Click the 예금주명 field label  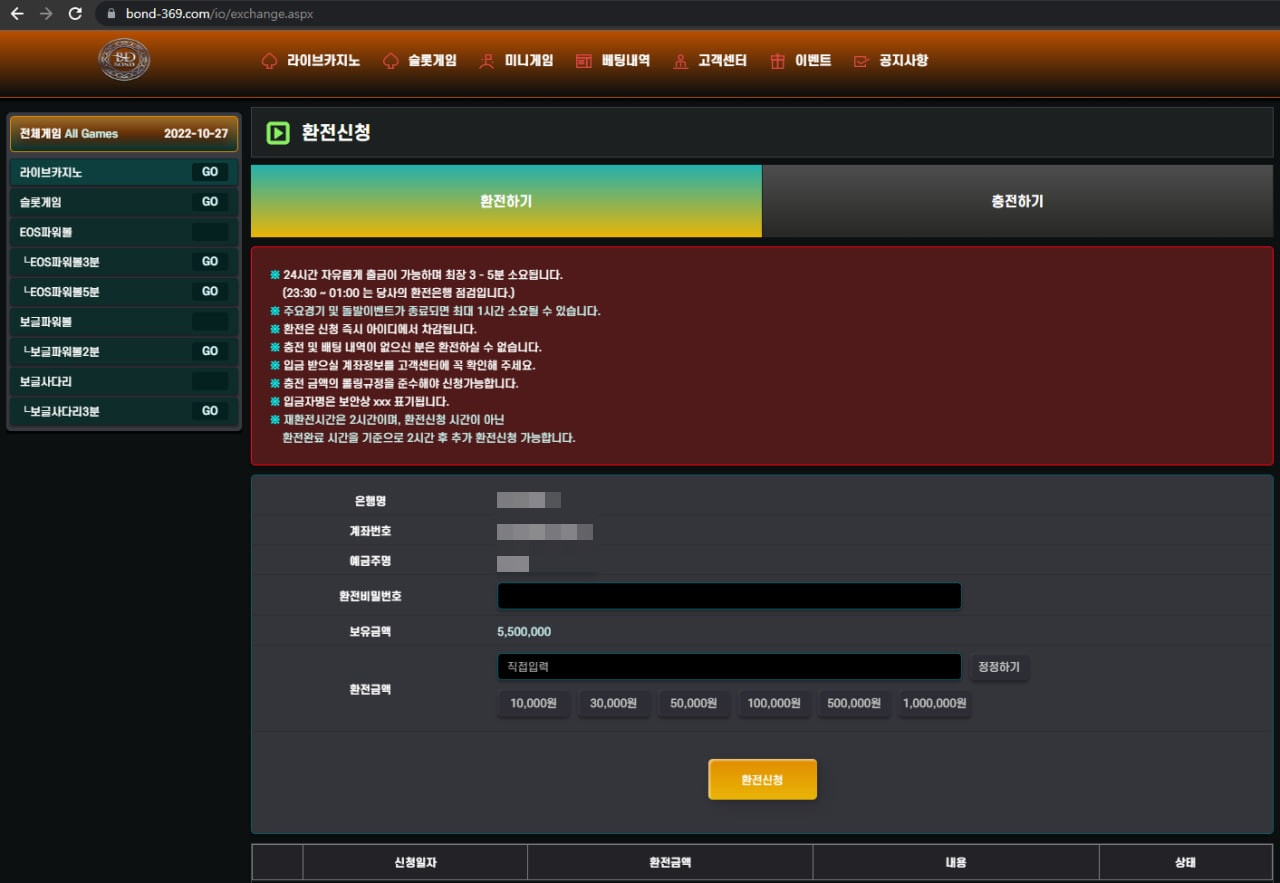371,562
